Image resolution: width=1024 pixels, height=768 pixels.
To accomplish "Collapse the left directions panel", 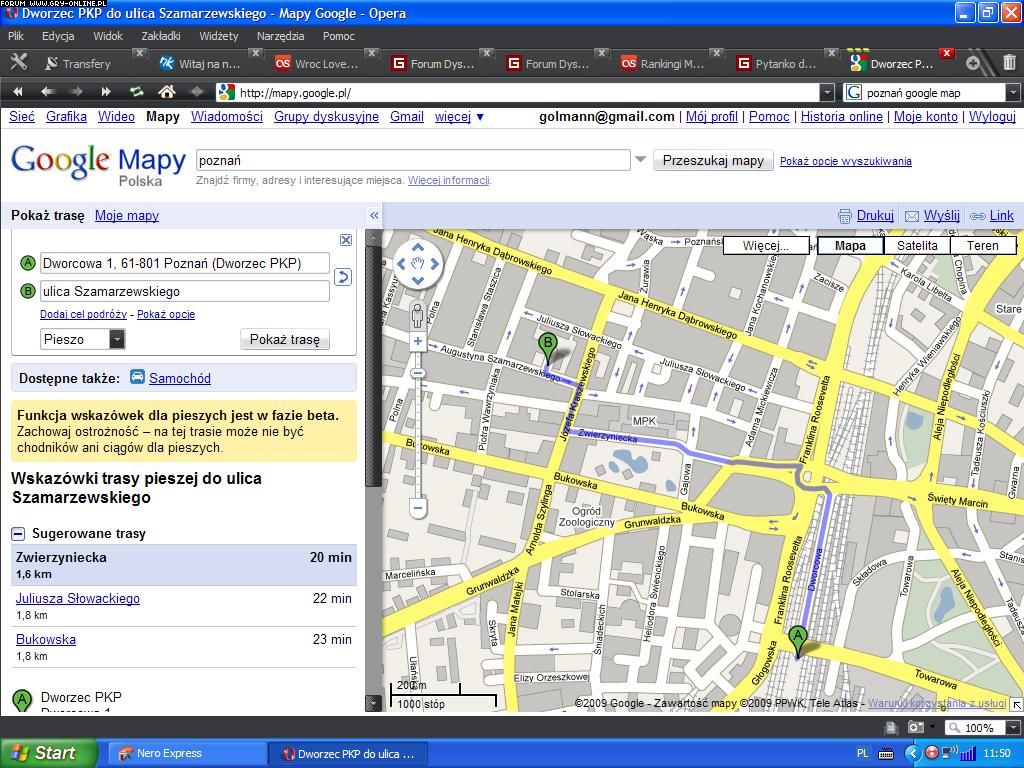I will pyautogui.click(x=374, y=216).
